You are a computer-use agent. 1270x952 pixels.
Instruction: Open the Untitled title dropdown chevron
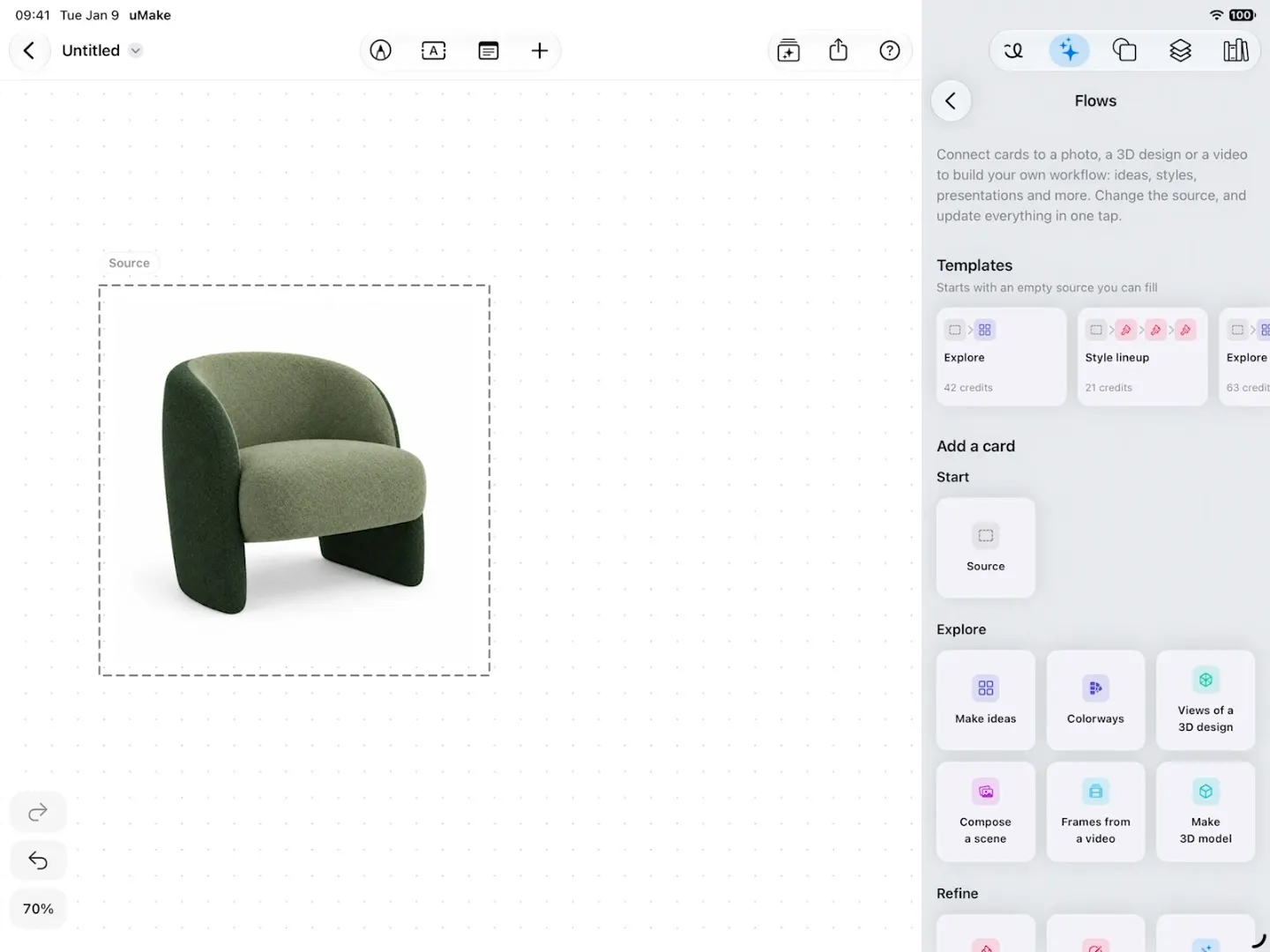[x=135, y=50]
